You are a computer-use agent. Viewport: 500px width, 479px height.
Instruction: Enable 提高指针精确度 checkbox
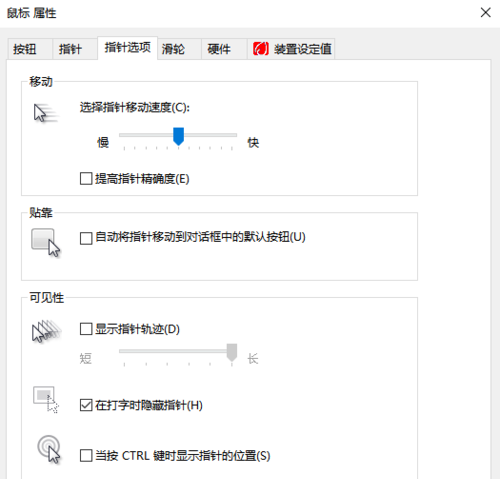tap(86, 178)
